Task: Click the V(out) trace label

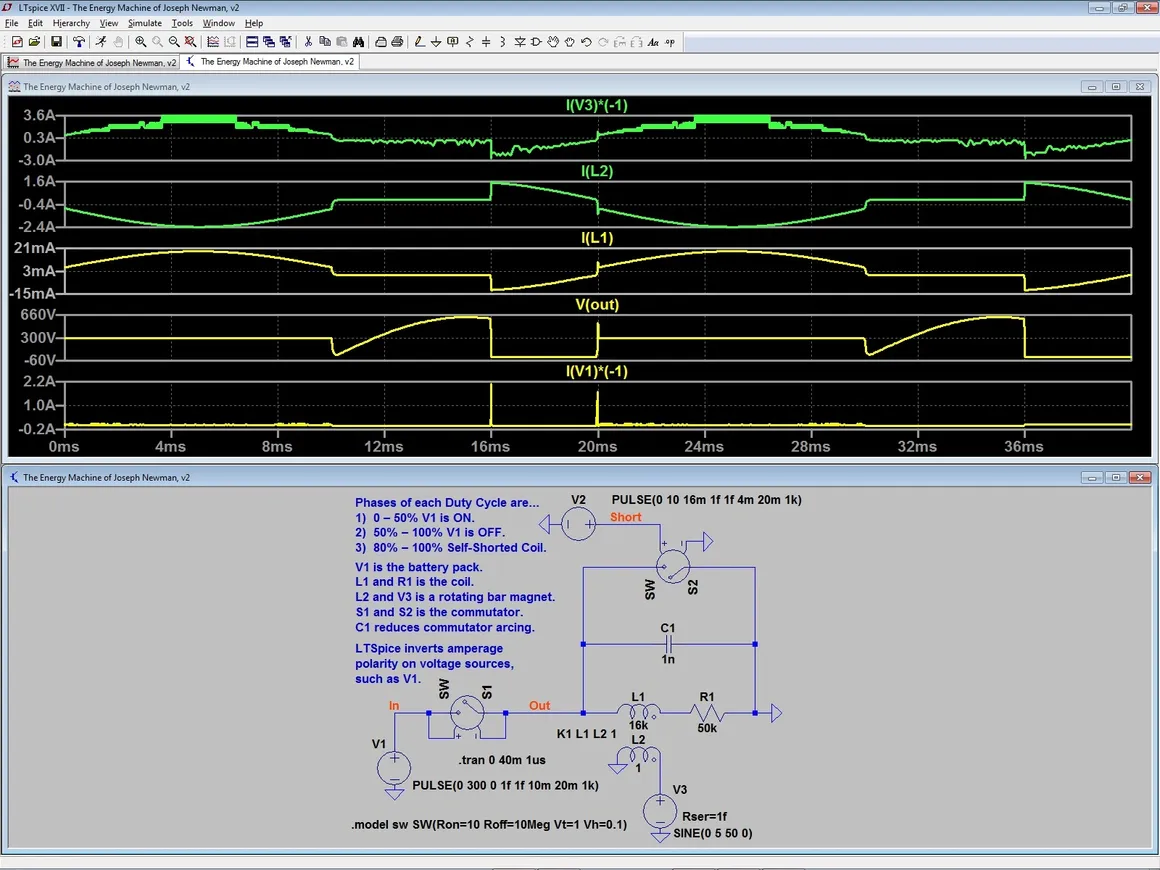Action: (597, 305)
